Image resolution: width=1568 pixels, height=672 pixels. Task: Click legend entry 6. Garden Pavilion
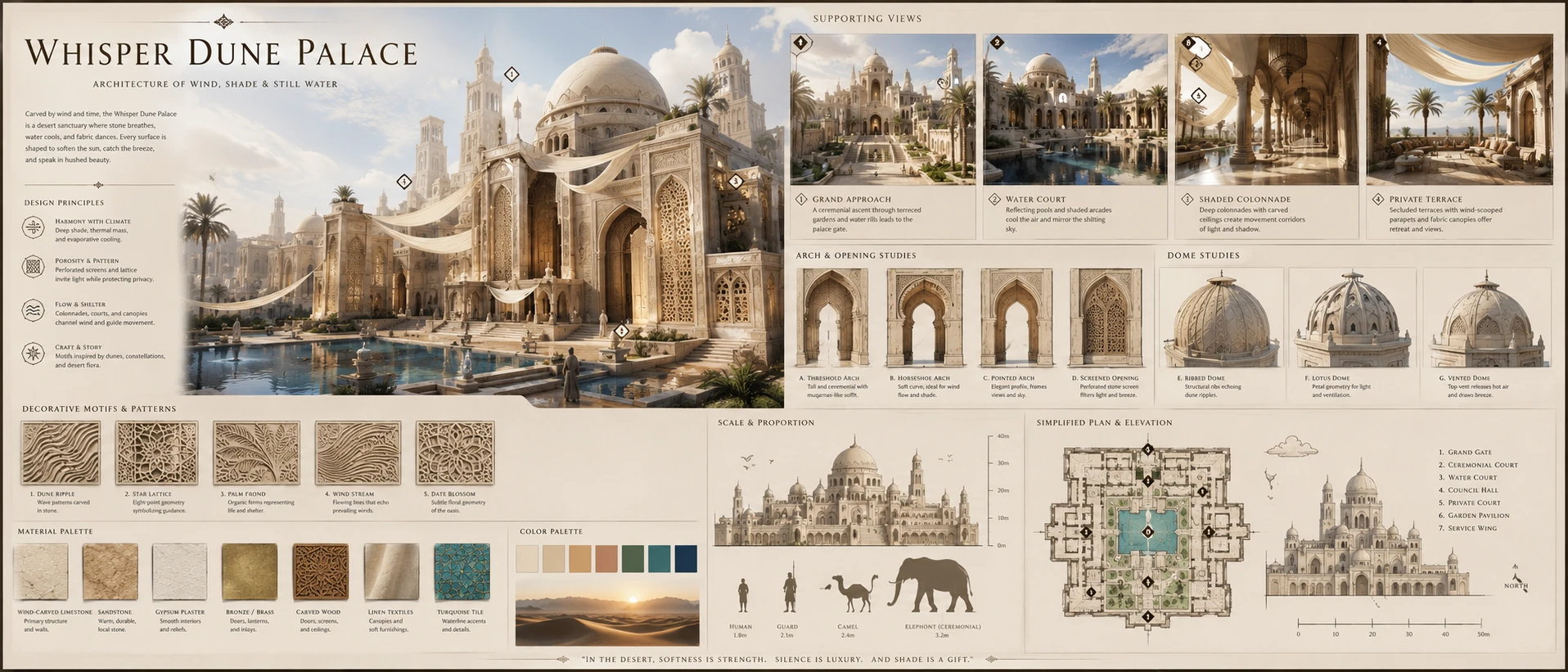pos(1474,516)
